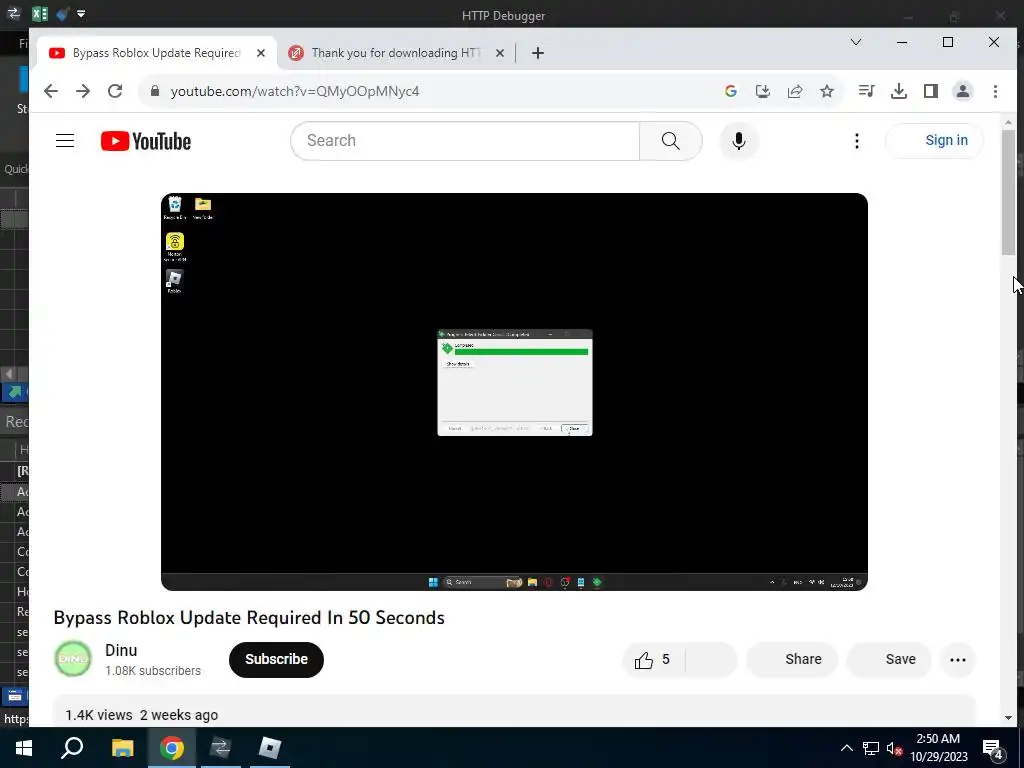The height and width of the screenshot is (768, 1024).
Task: Go forward with Chrome's forward arrow
Action: coord(83,91)
